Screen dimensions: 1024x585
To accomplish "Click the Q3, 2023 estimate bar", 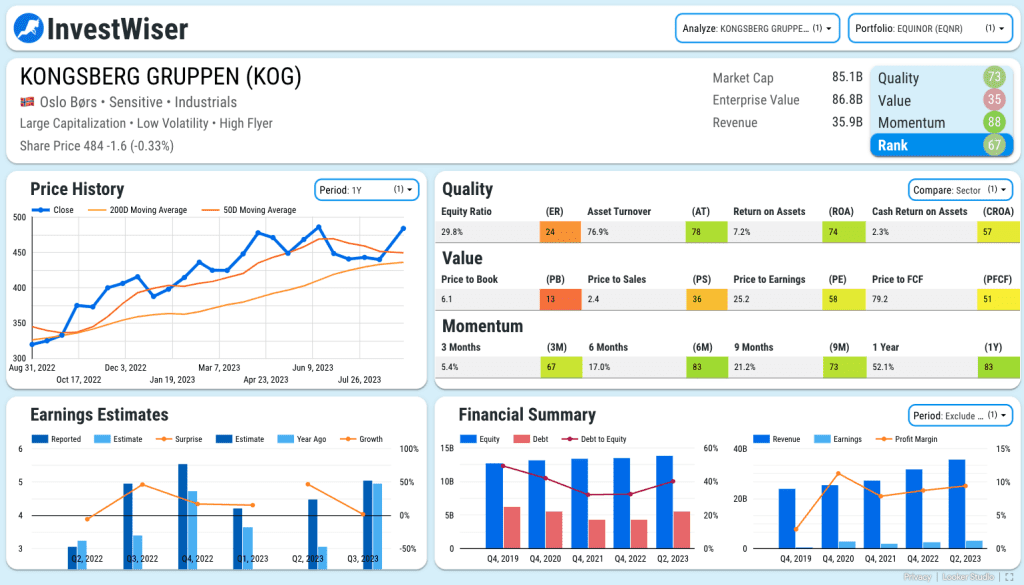I will tap(368, 524).
